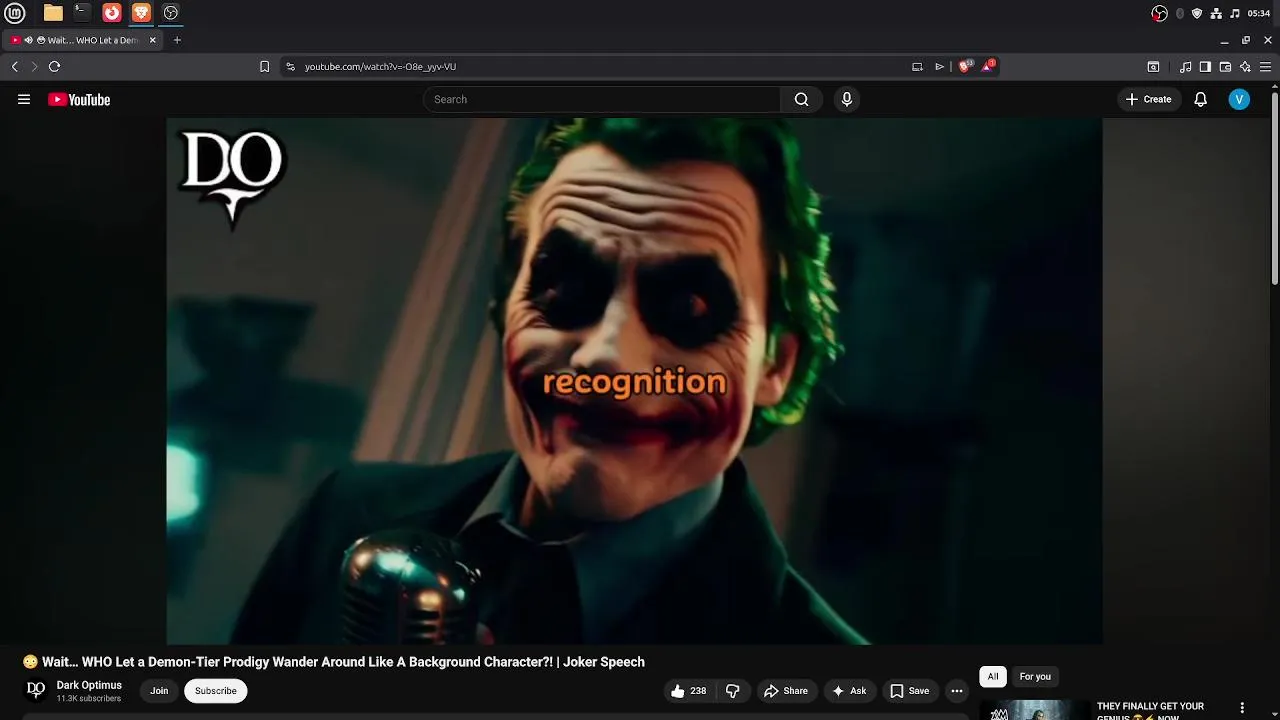Open the Linux Mint start menu

(x=16, y=13)
